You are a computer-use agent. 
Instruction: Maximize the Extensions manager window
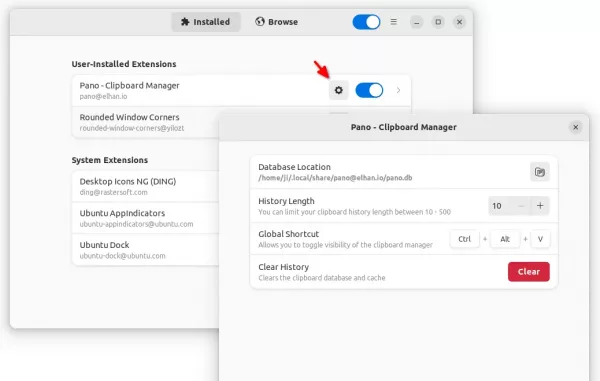tap(438, 22)
